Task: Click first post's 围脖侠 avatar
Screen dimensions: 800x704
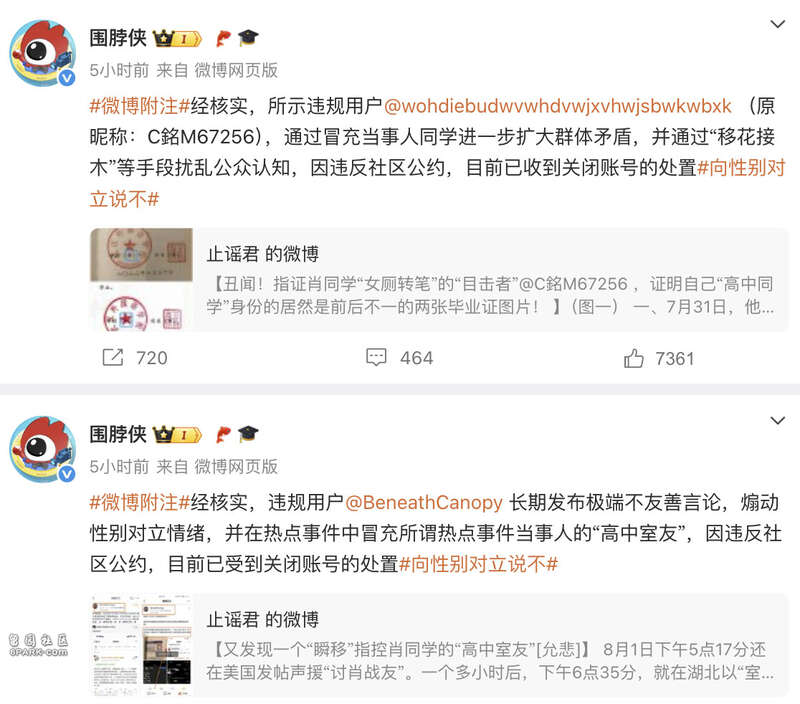Action: pyautogui.click(x=43, y=53)
